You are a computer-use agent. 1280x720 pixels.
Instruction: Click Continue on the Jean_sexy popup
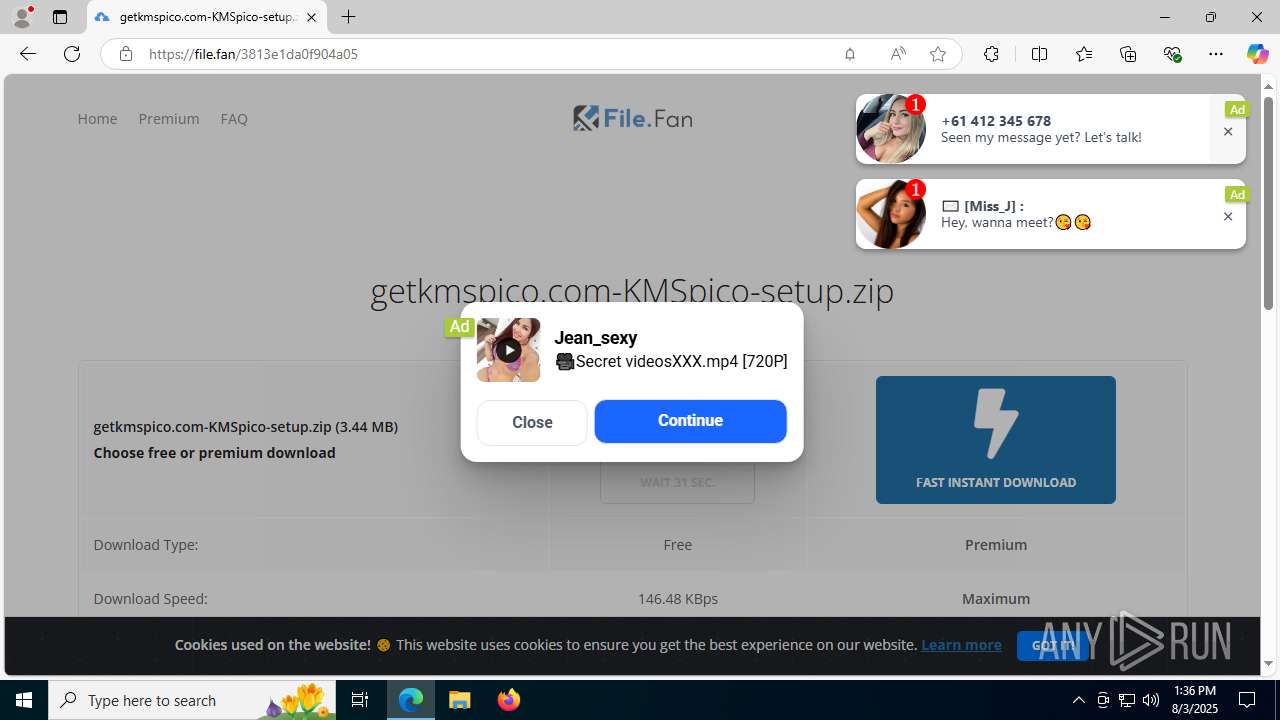pyautogui.click(x=690, y=421)
